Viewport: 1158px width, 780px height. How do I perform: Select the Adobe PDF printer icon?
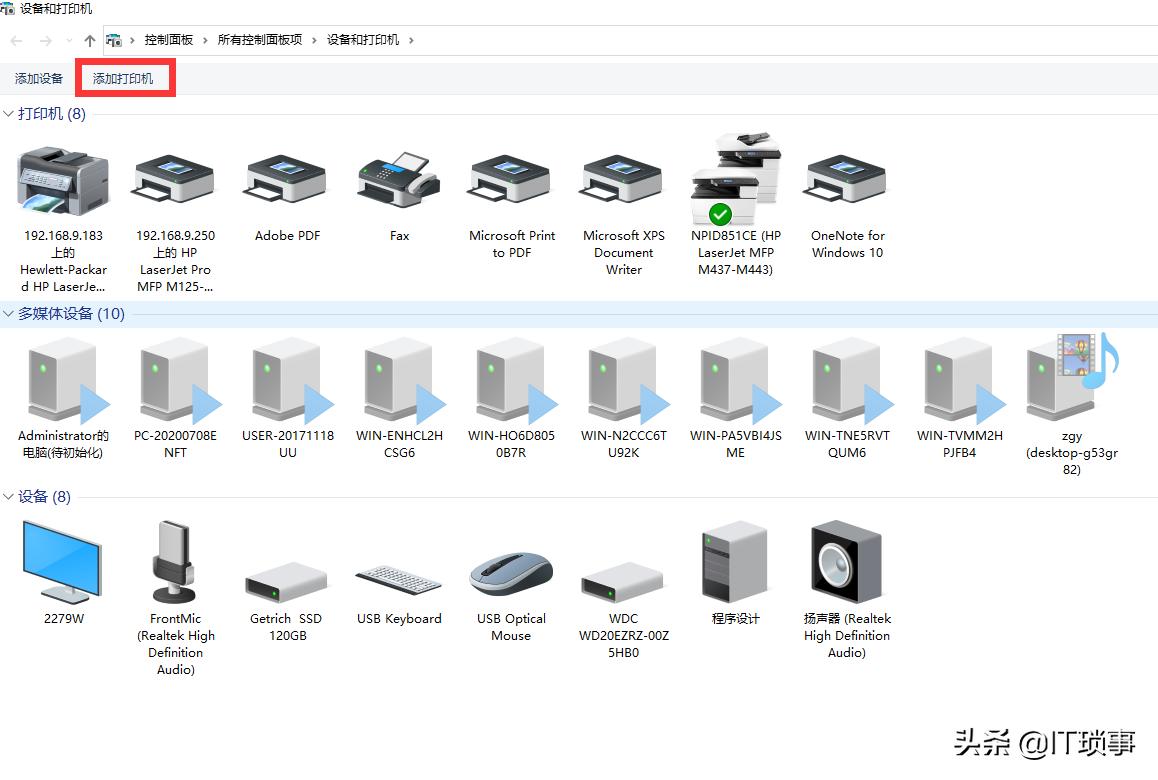pos(286,181)
